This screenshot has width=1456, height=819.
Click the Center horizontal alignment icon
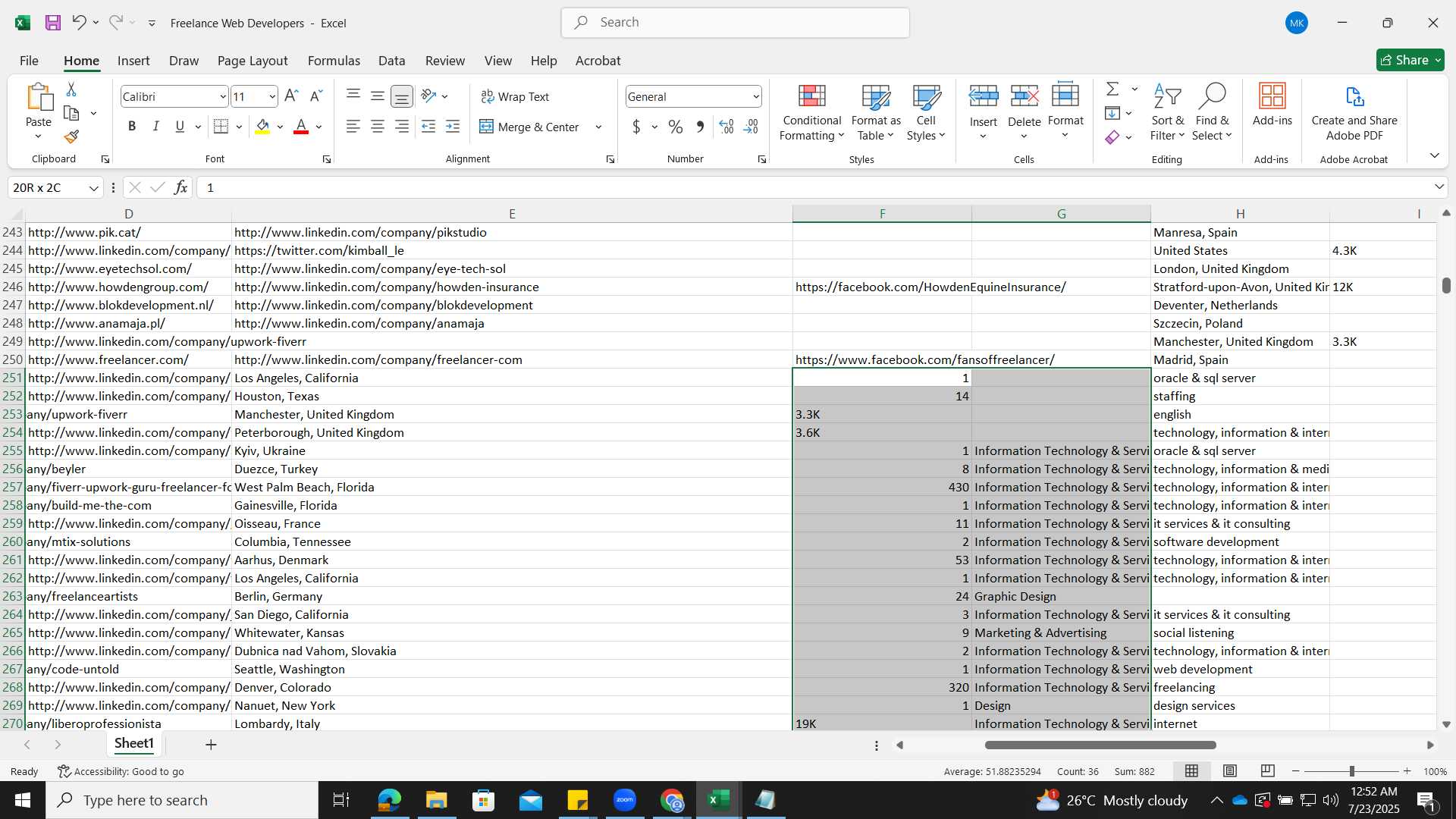[378, 127]
